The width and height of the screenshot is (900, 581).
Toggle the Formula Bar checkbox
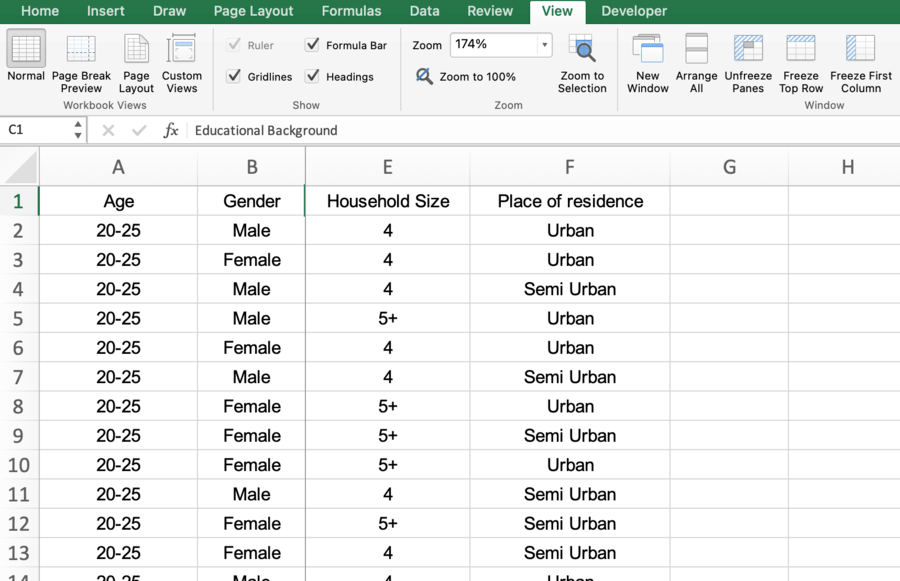313,45
